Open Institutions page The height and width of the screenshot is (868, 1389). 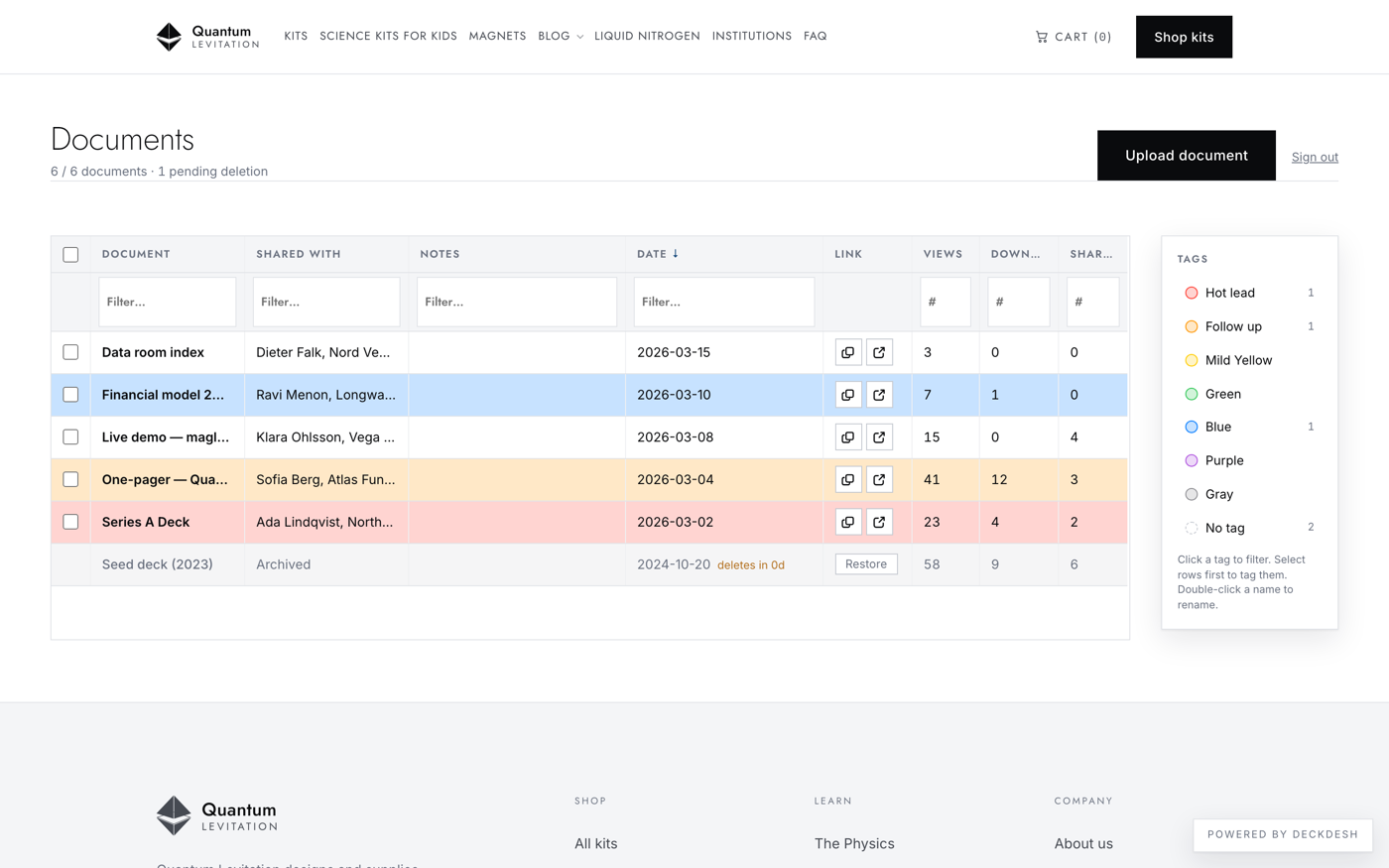pyautogui.click(x=752, y=36)
